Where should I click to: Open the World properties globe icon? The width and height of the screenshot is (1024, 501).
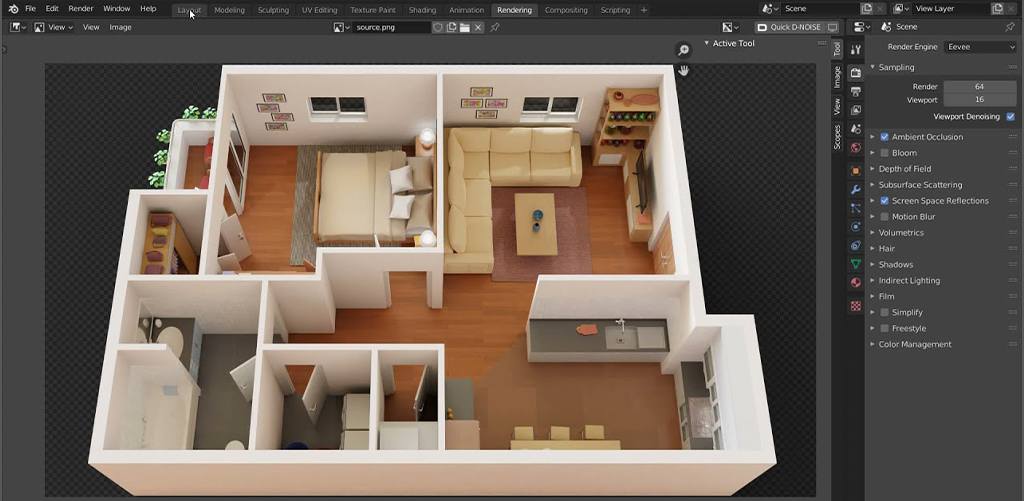coord(856,148)
